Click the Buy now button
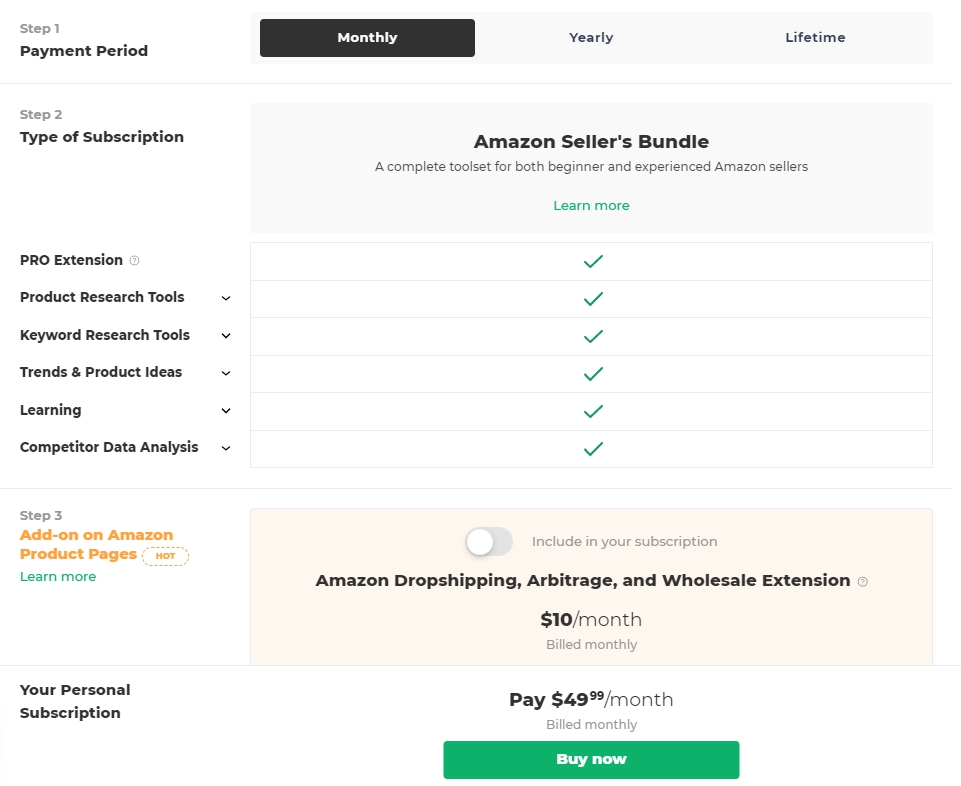This screenshot has height=786, width=961. click(591, 759)
